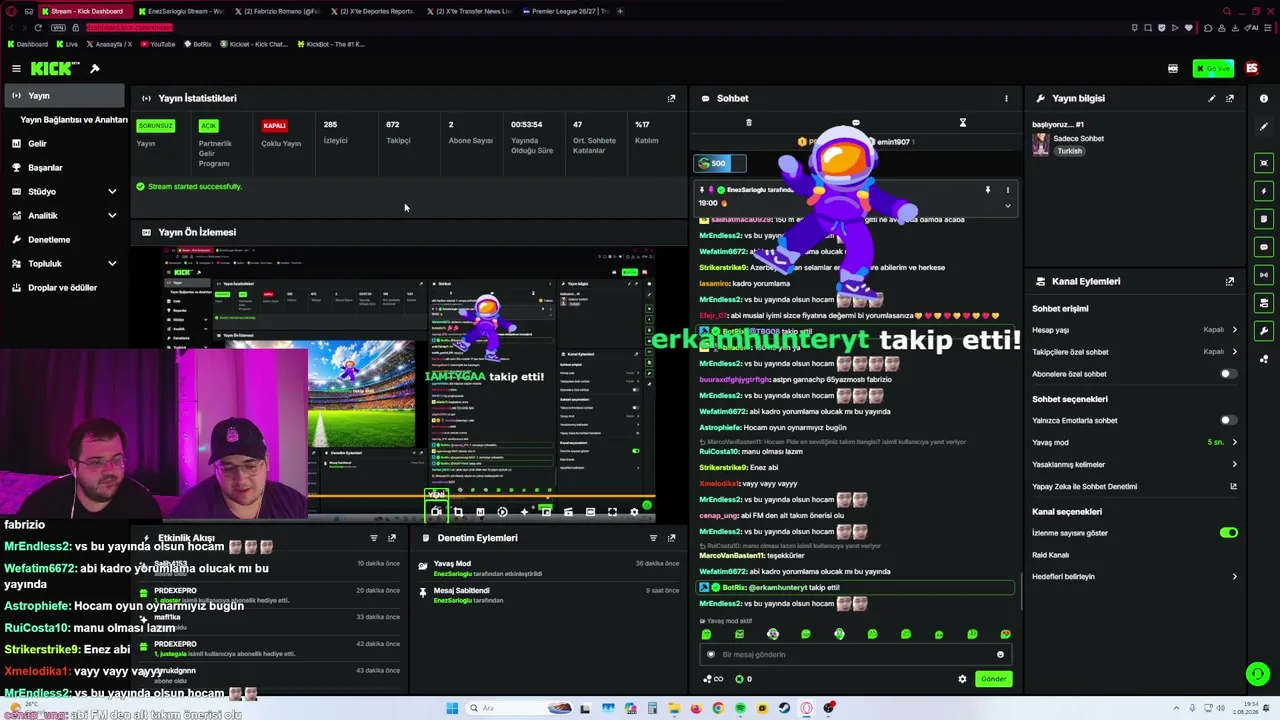Pop out the Kanal Eylemleri panel
Viewport: 1280px width, 720px height.
click(1230, 281)
